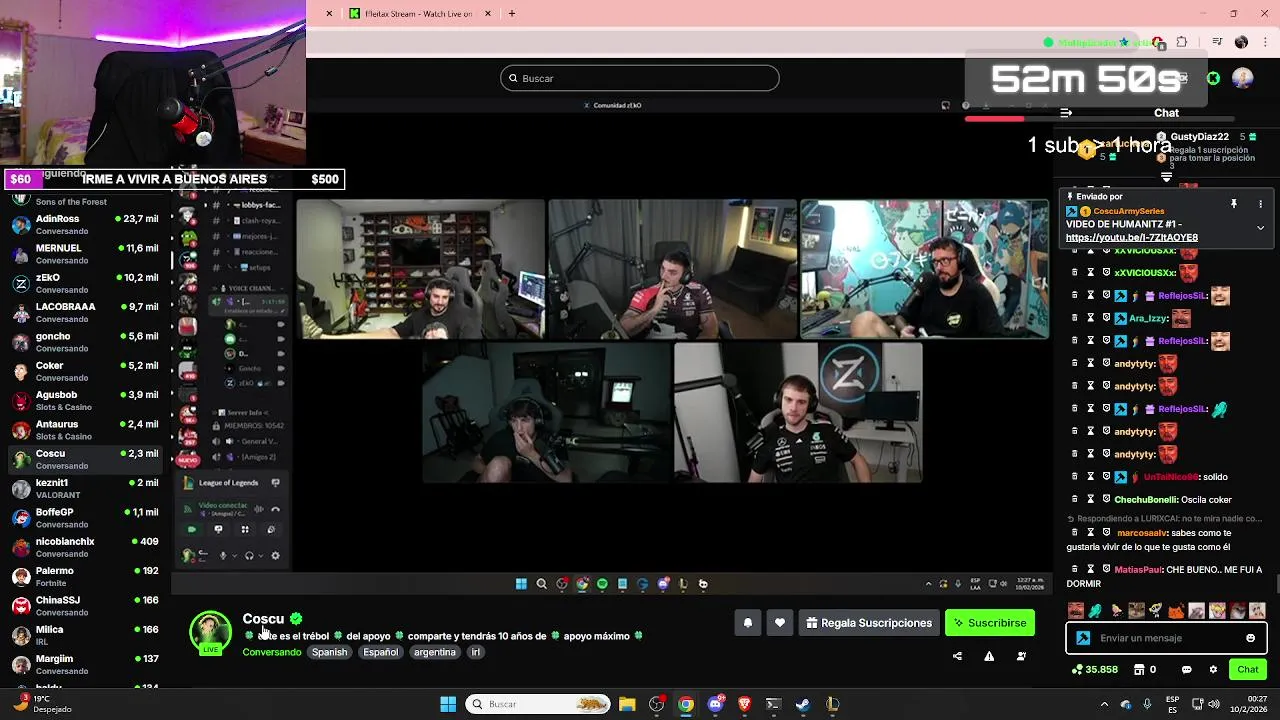Viewport: 1280px width, 720px height.
Task: Open Chrome extensions puzzle icon
Action: tap(1181, 42)
